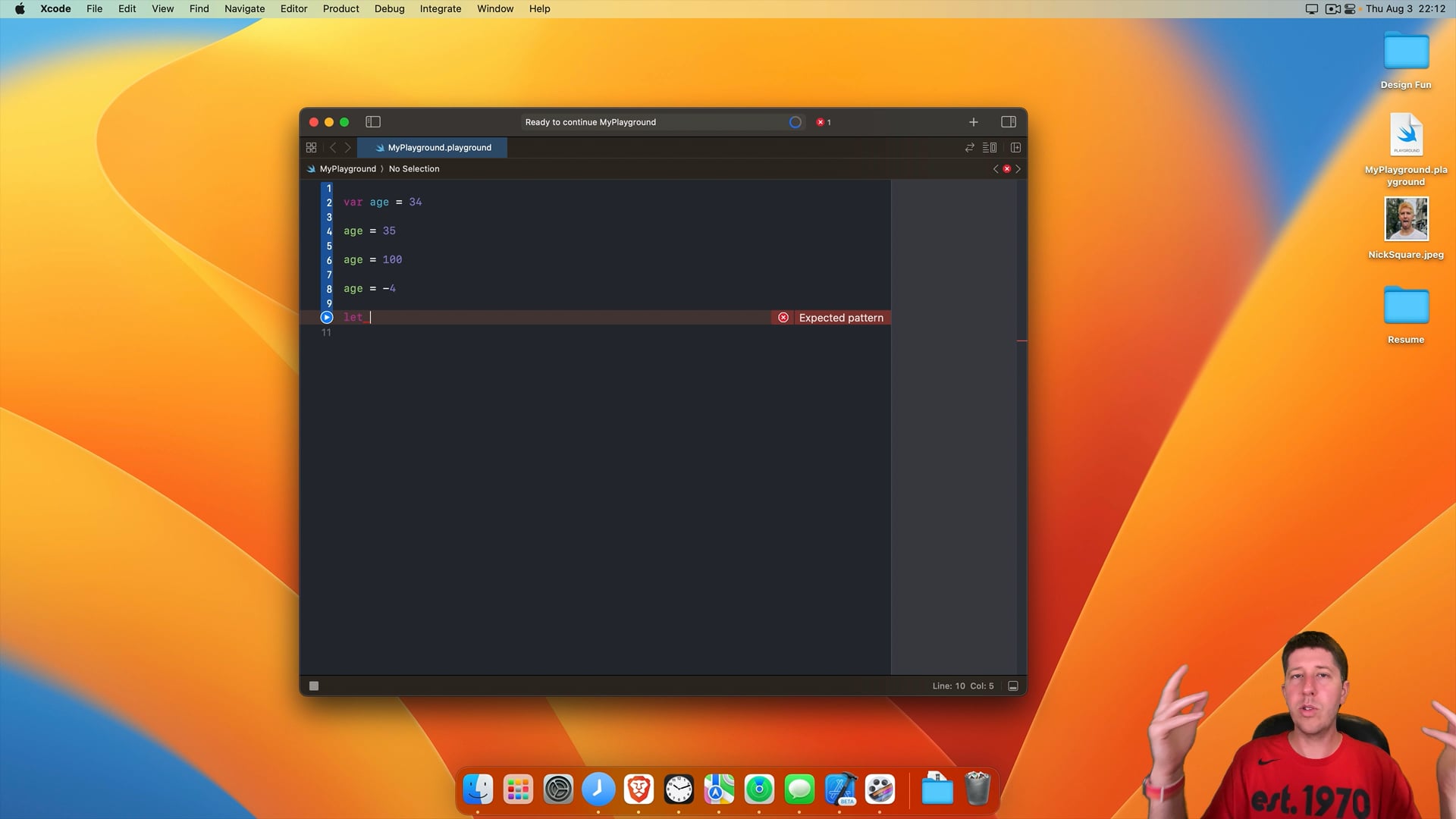
Task: Open the No Selection jump bar item
Action: tap(414, 169)
